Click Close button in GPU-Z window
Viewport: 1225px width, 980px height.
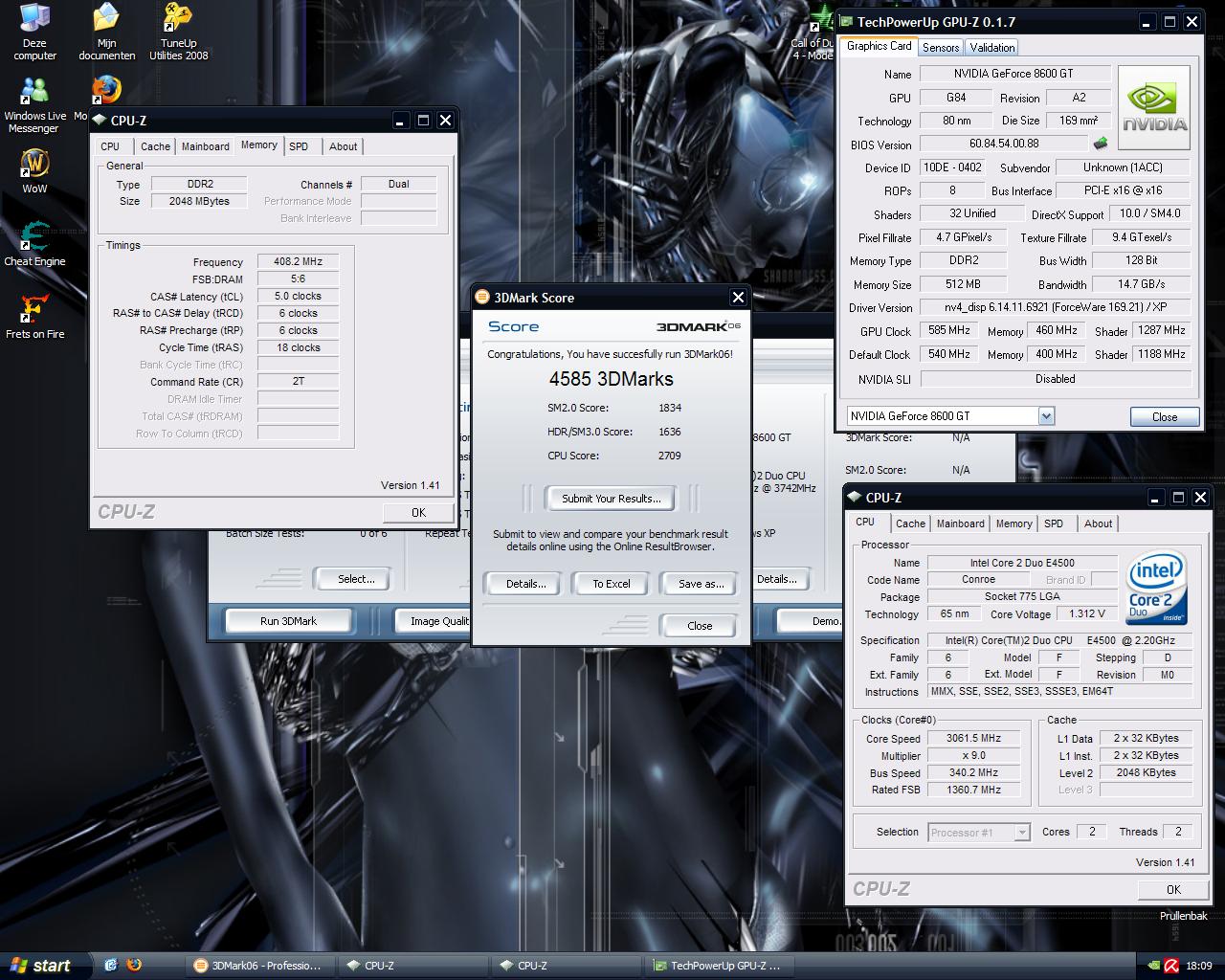[1165, 416]
